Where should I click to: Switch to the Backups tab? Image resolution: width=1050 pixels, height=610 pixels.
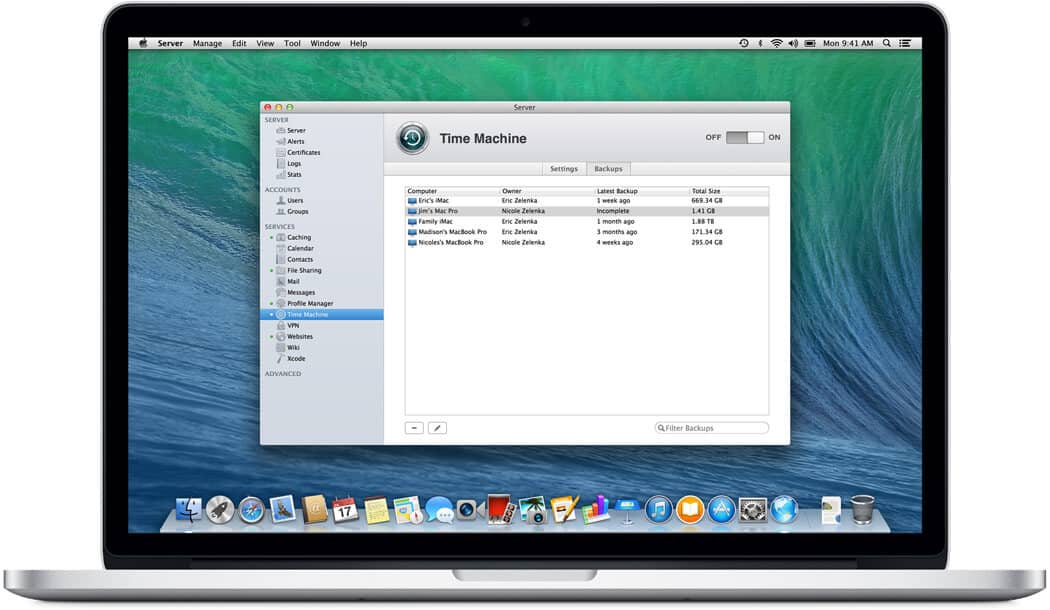click(x=609, y=169)
